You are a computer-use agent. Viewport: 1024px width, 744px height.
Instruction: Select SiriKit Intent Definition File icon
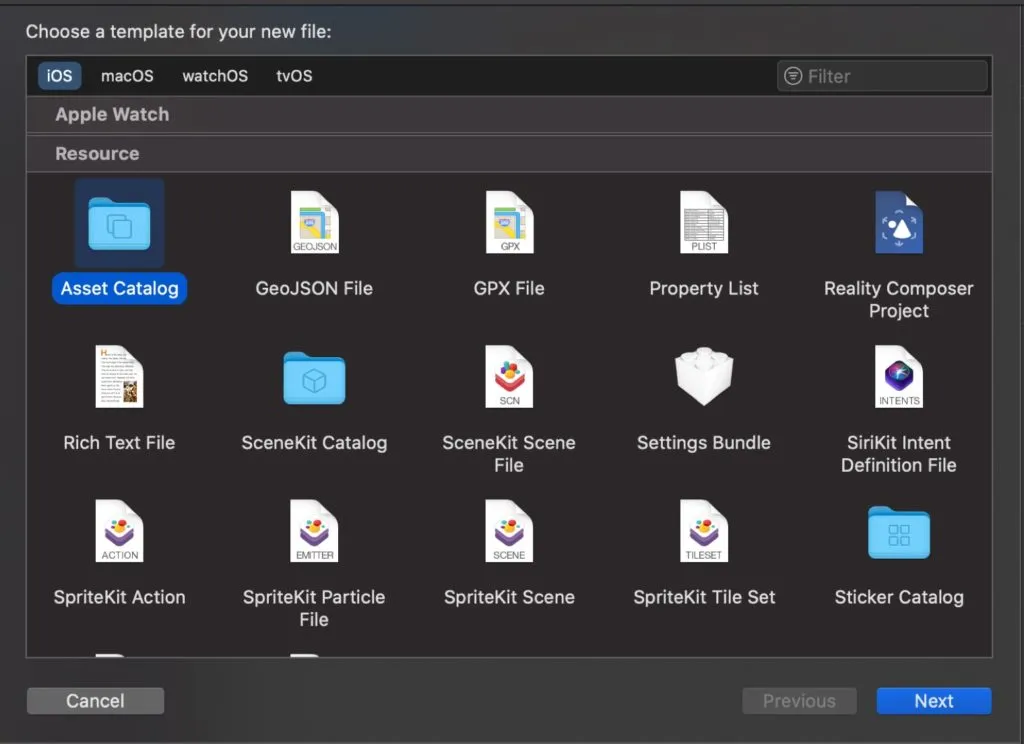(x=898, y=377)
